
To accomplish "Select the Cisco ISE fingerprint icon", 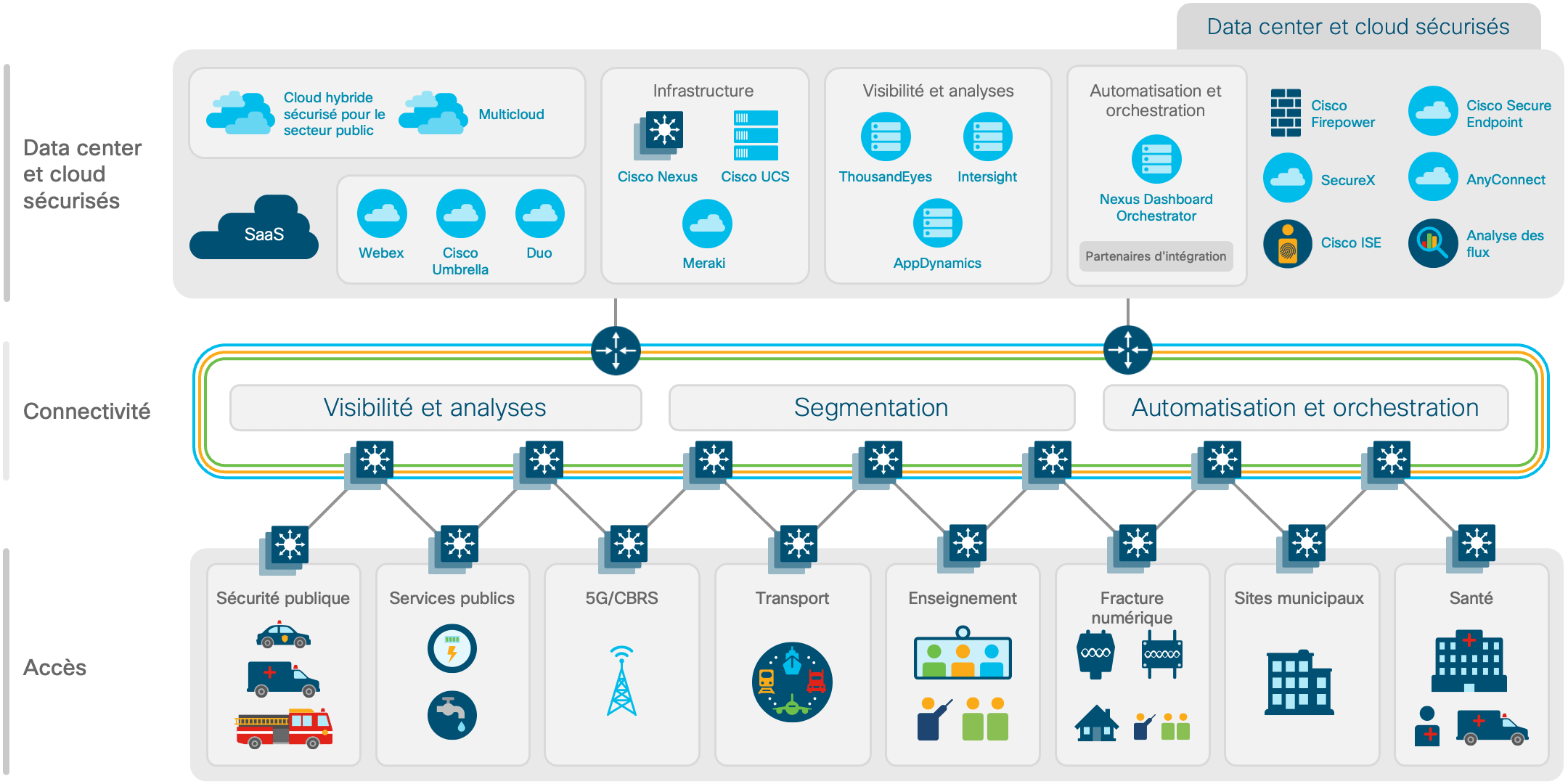I will [1288, 244].
